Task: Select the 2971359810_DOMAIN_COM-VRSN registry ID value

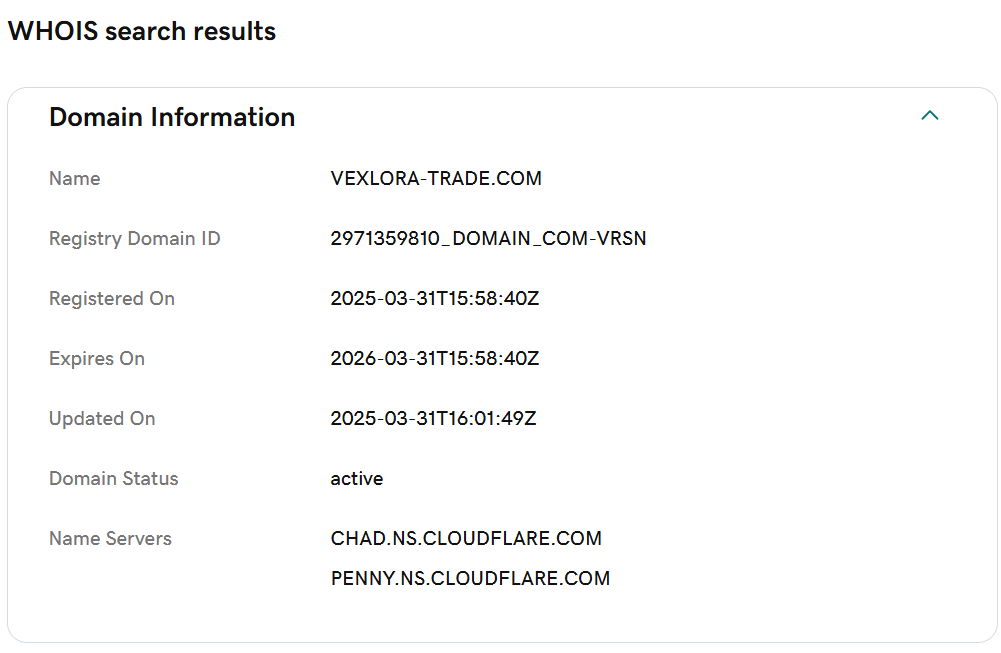Action: pyautogui.click(x=488, y=239)
